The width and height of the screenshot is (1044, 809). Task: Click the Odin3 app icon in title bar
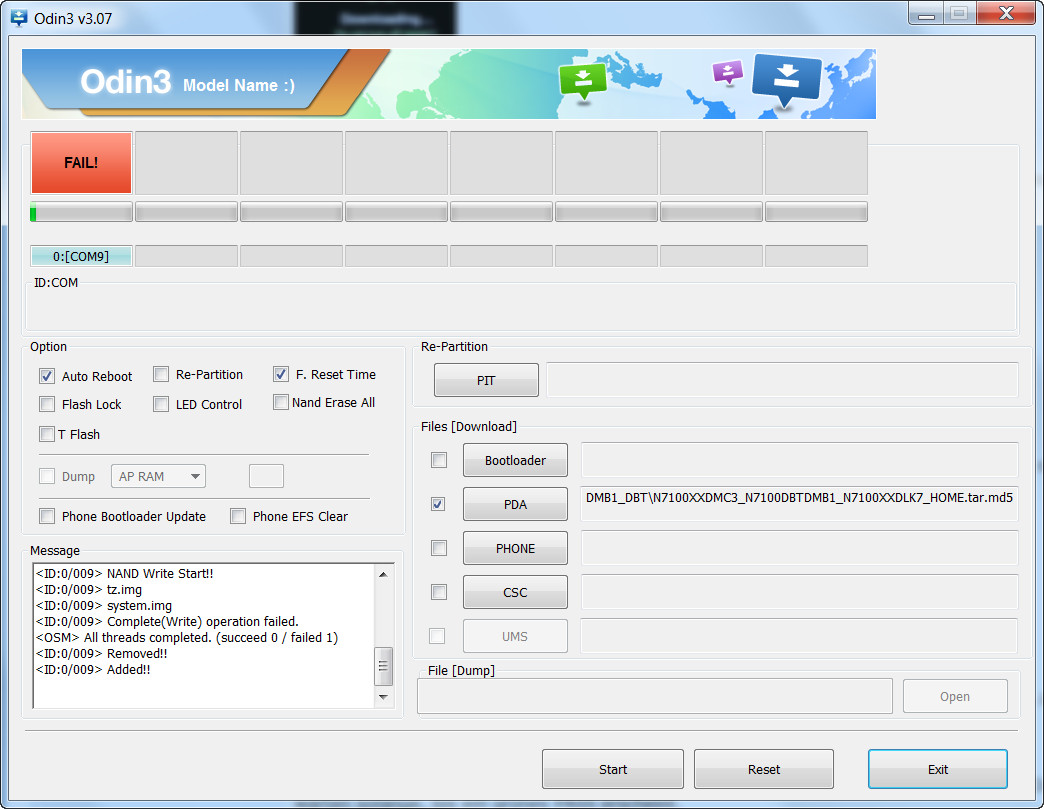pos(19,18)
